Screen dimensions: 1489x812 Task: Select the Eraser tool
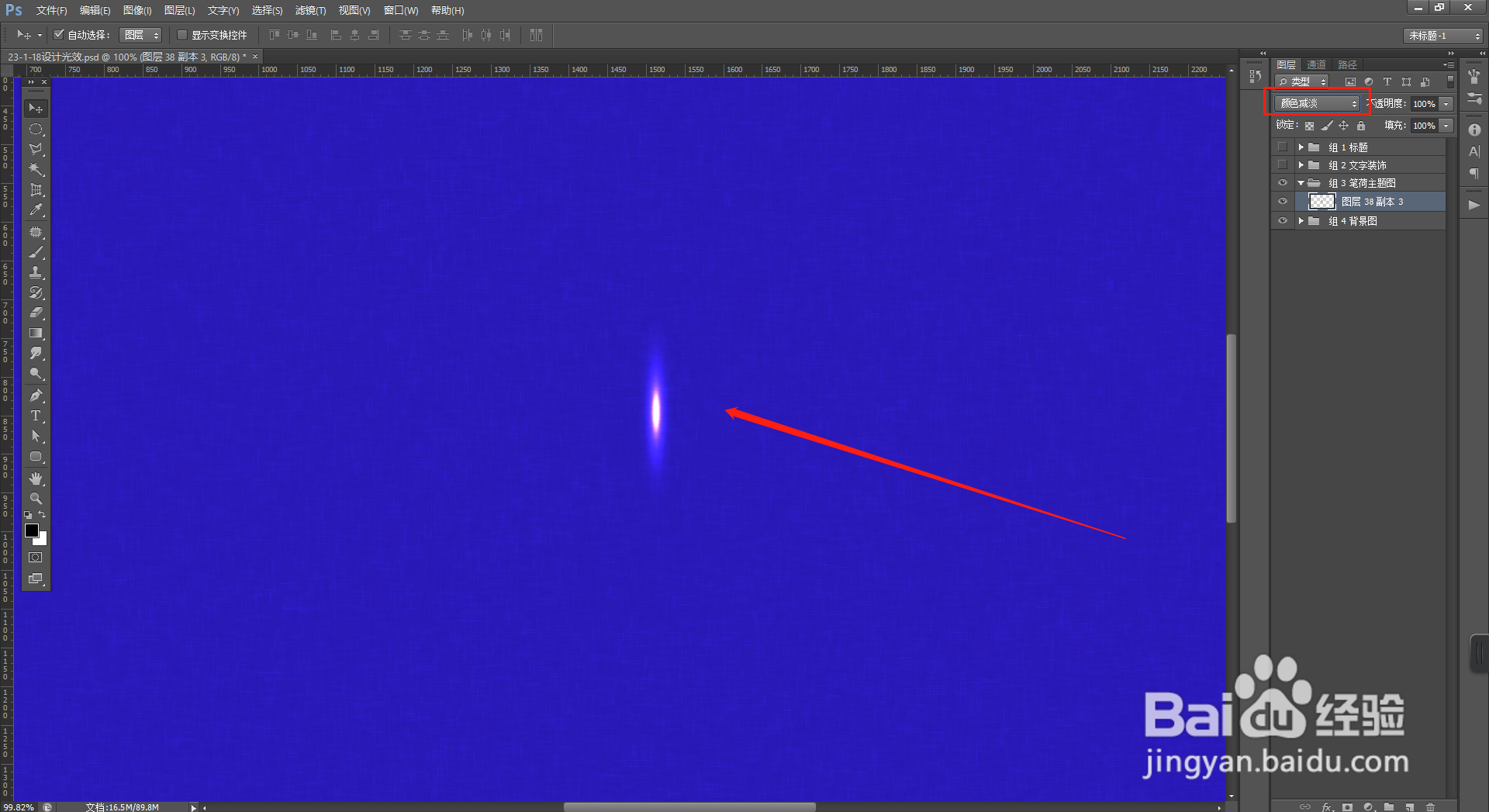[x=36, y=313]
